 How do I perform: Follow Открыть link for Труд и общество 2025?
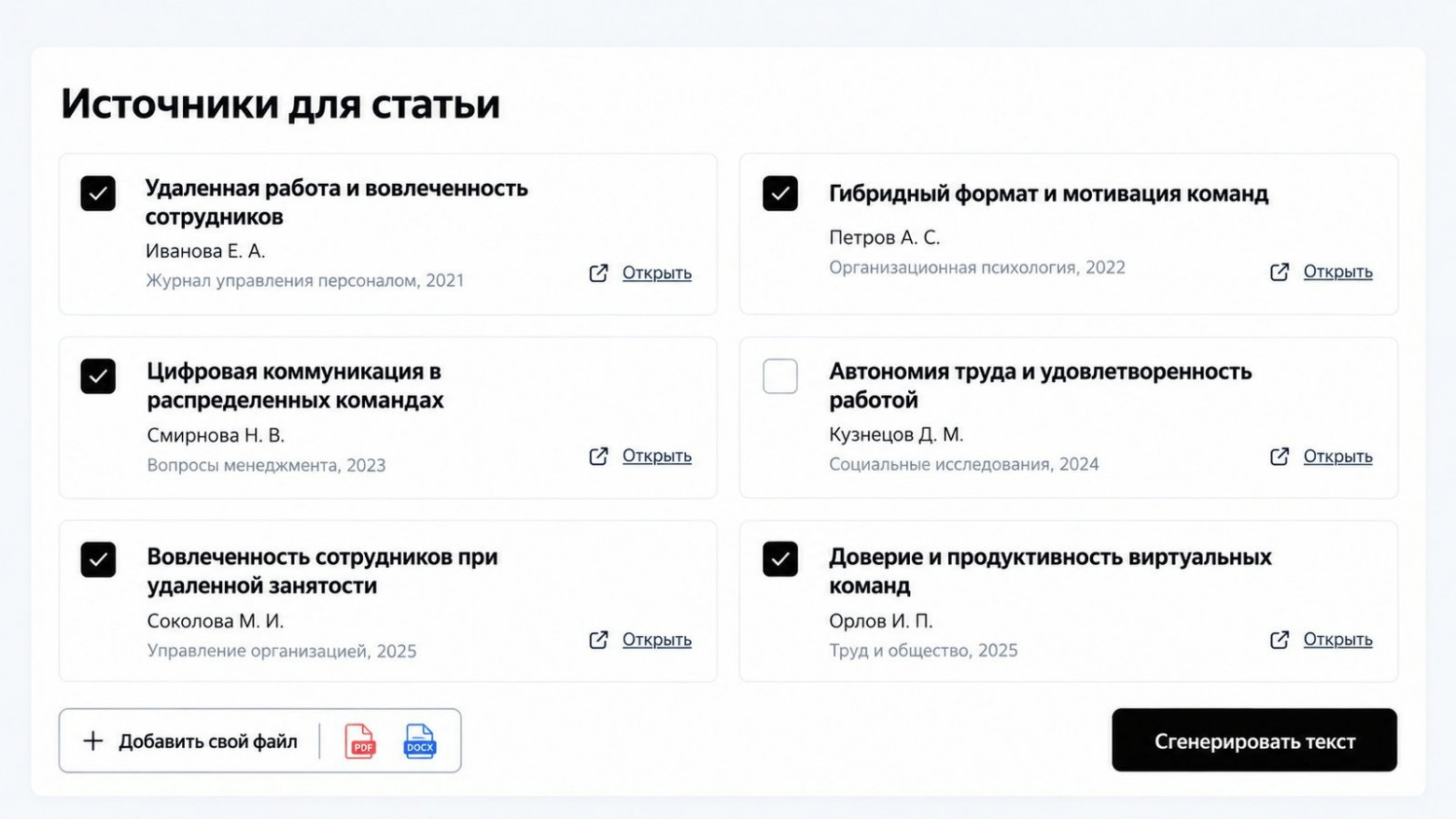[x=1337, y=640]
